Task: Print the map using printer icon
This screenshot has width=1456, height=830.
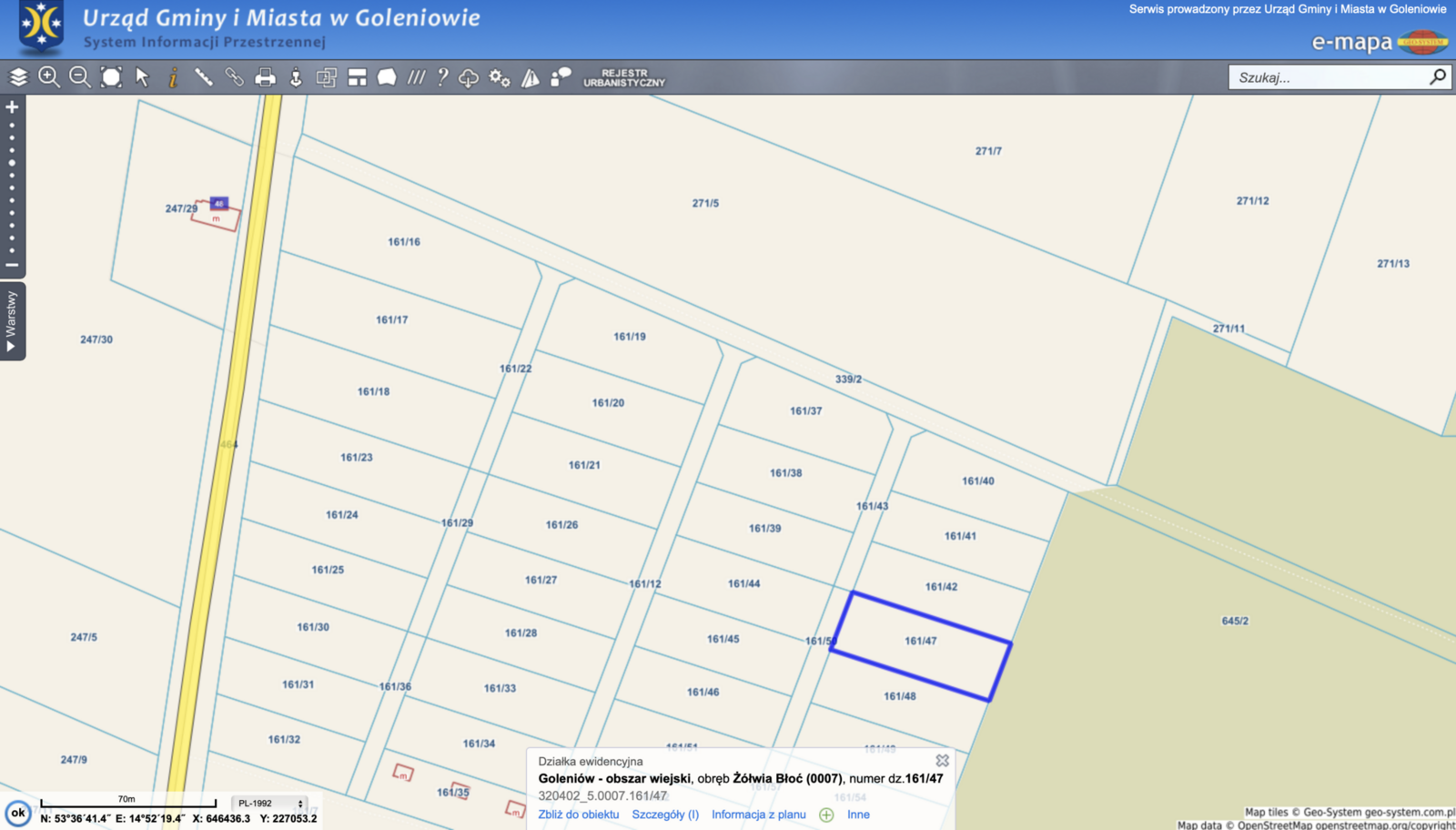Action: (265, 77)
